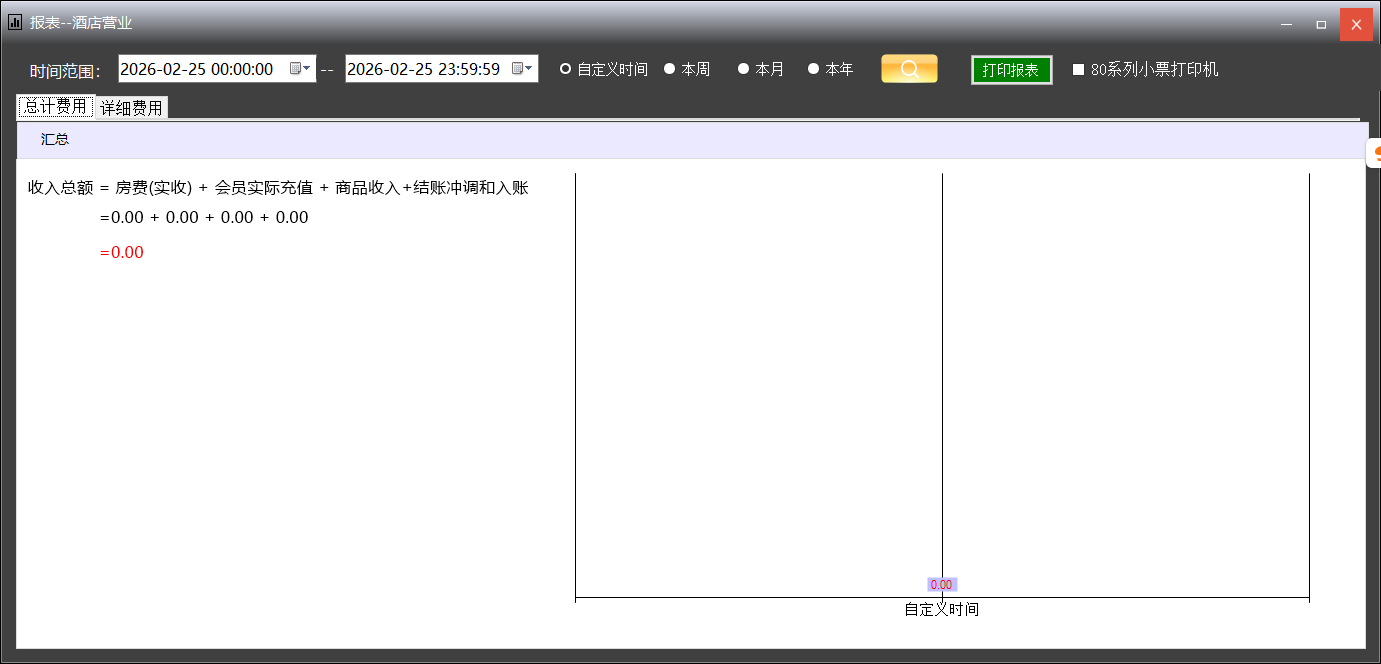Choose the 本月 time range option
Screen dimensions: 1381x664
click(x=744, y=69)
